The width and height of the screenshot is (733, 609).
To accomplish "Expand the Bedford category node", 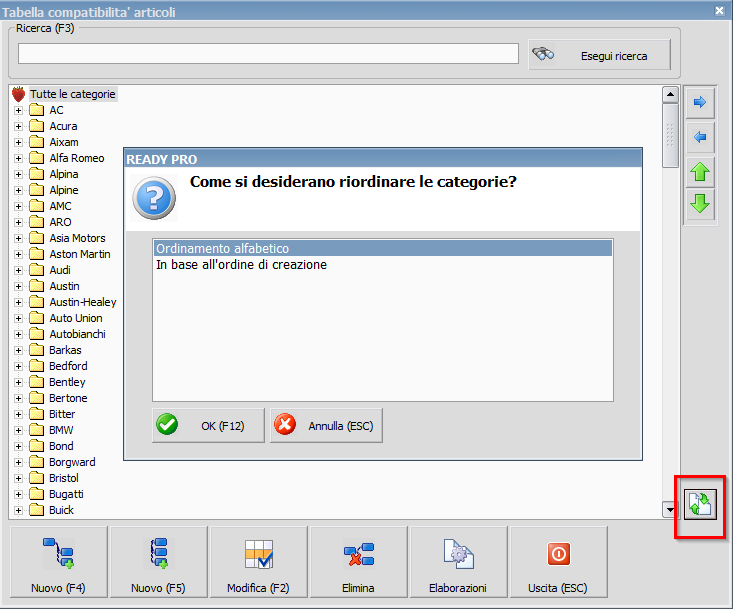I will [18, 366].
